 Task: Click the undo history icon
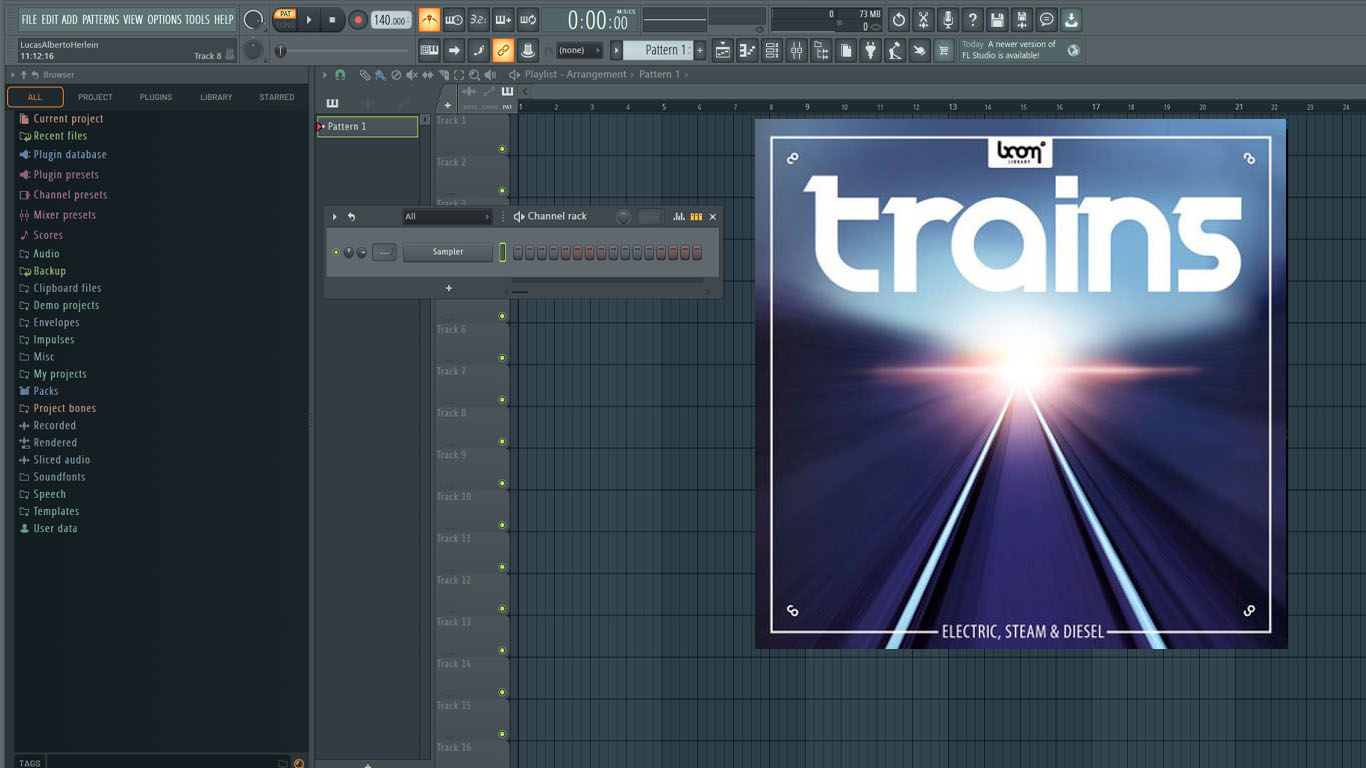(898, 20)
